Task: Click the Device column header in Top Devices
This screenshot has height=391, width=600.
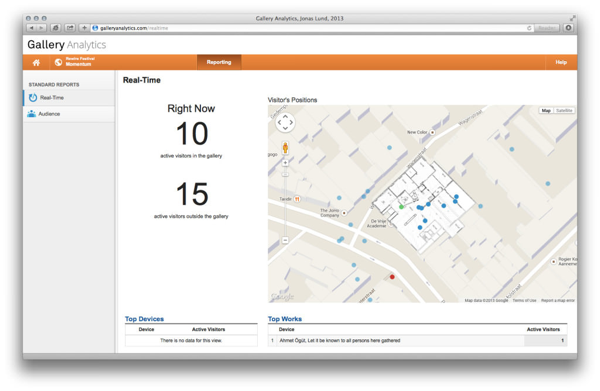Action: pos(146,329)
